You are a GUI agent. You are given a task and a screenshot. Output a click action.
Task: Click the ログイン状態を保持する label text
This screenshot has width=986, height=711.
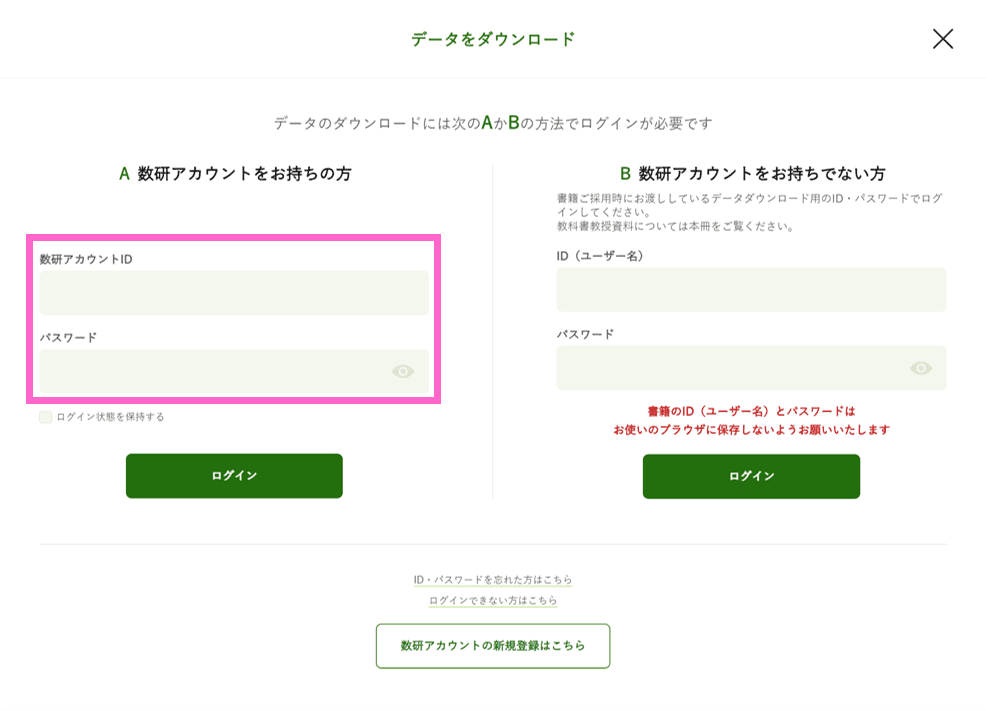[110, 417]
